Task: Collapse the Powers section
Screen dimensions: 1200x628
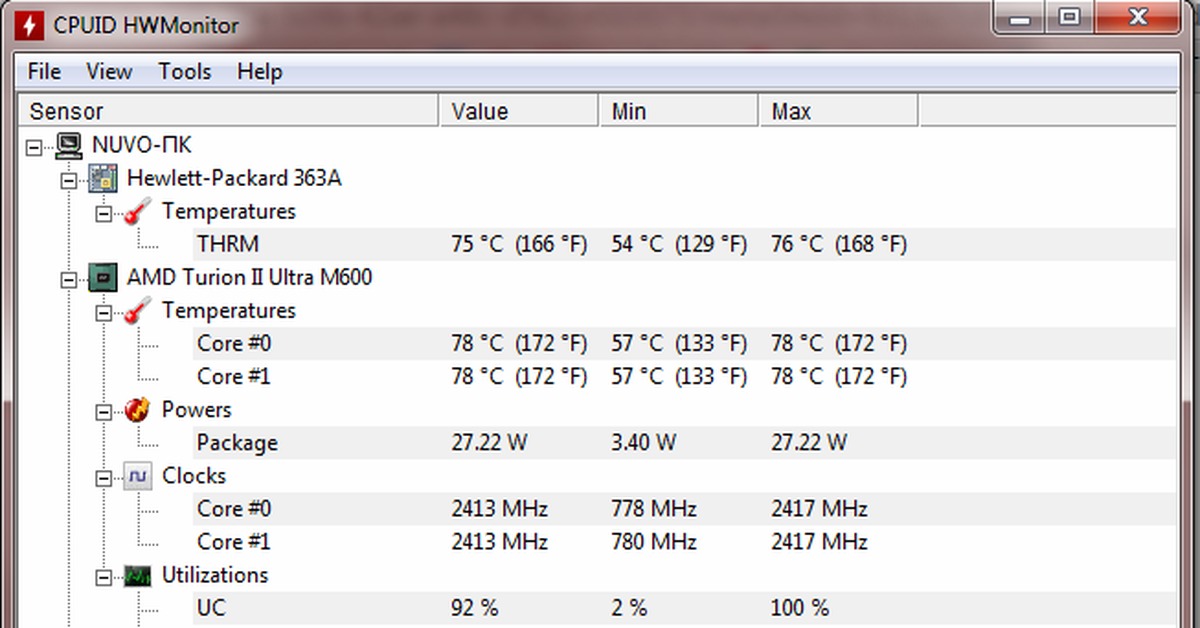Action: (104, 411)
